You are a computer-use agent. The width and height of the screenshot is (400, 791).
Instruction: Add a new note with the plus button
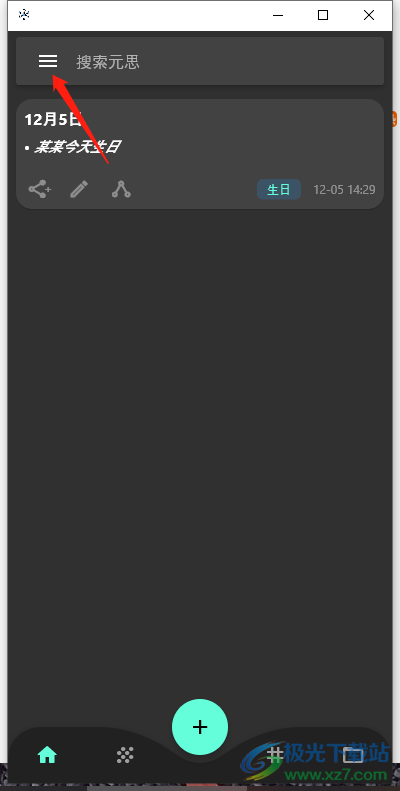tap(200, 727)
